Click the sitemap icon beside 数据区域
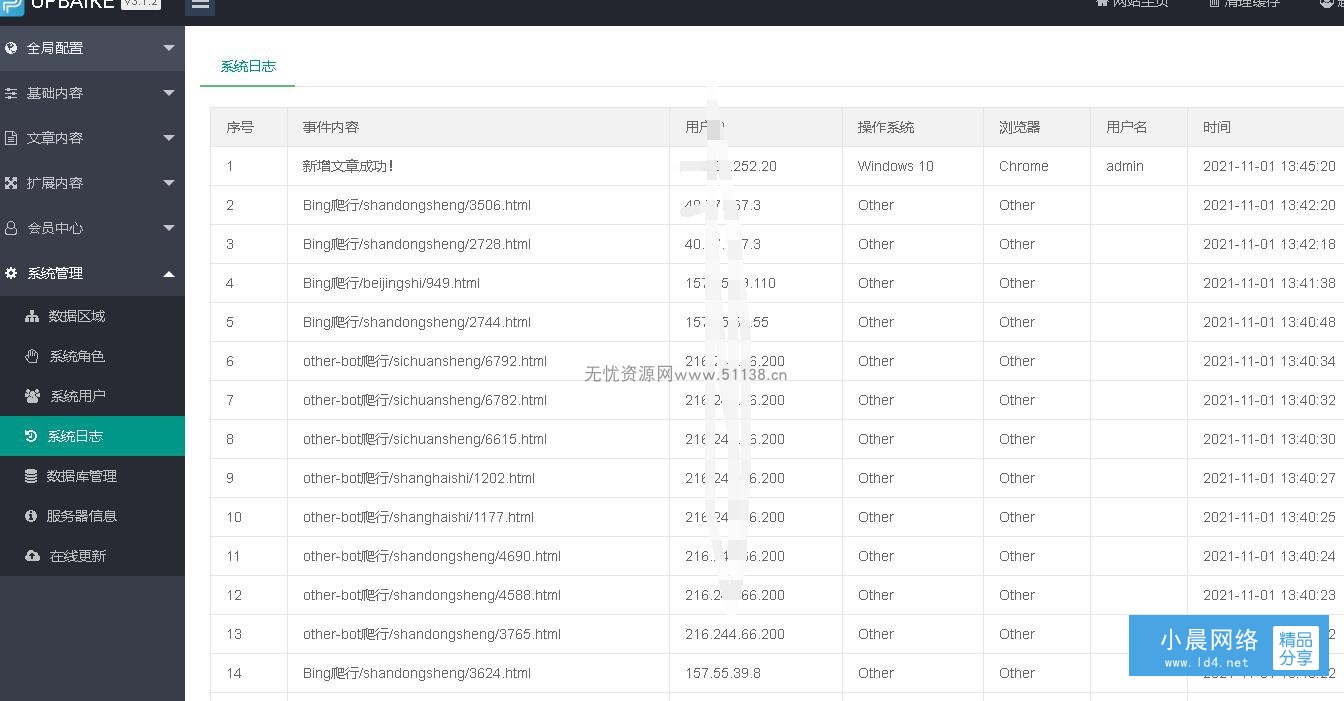Viewport: 1344px width, 701px height. click(32, 316)
